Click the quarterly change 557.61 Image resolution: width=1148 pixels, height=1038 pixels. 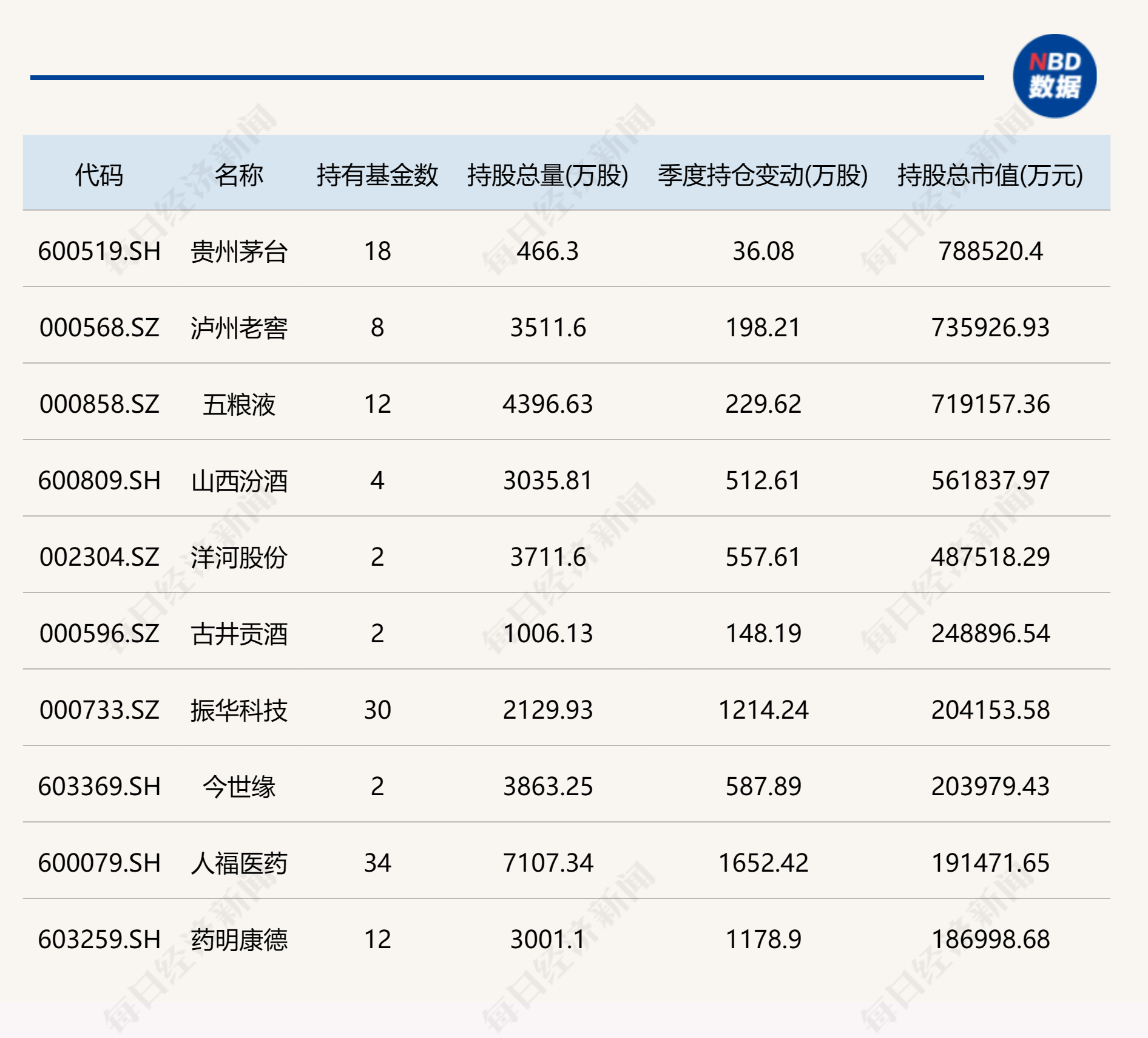pyautogui.click(x=763, y=557)
